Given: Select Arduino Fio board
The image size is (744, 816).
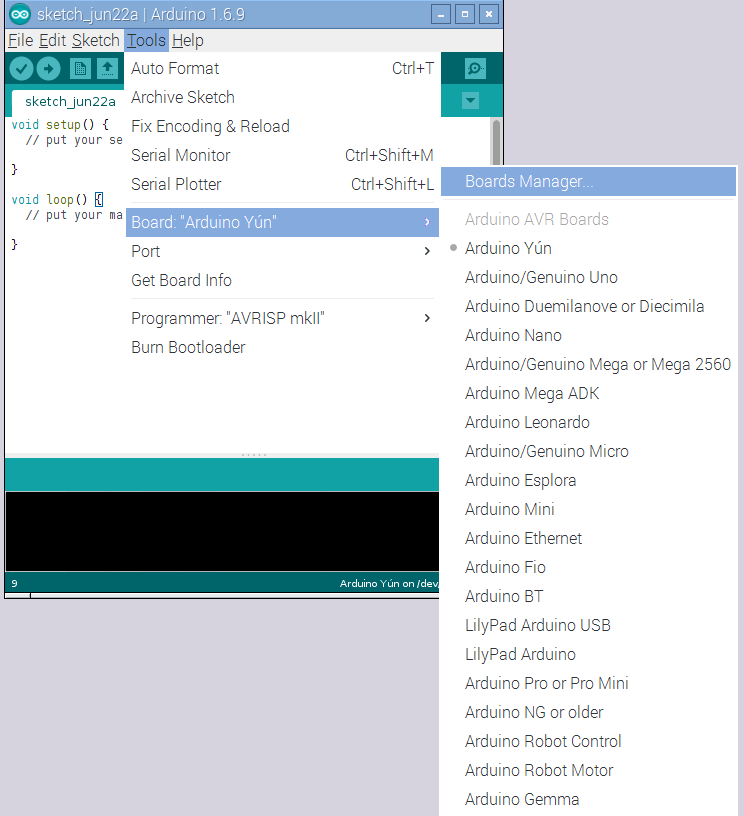Looking at the screenshot, I should click(x=588, y=567).
